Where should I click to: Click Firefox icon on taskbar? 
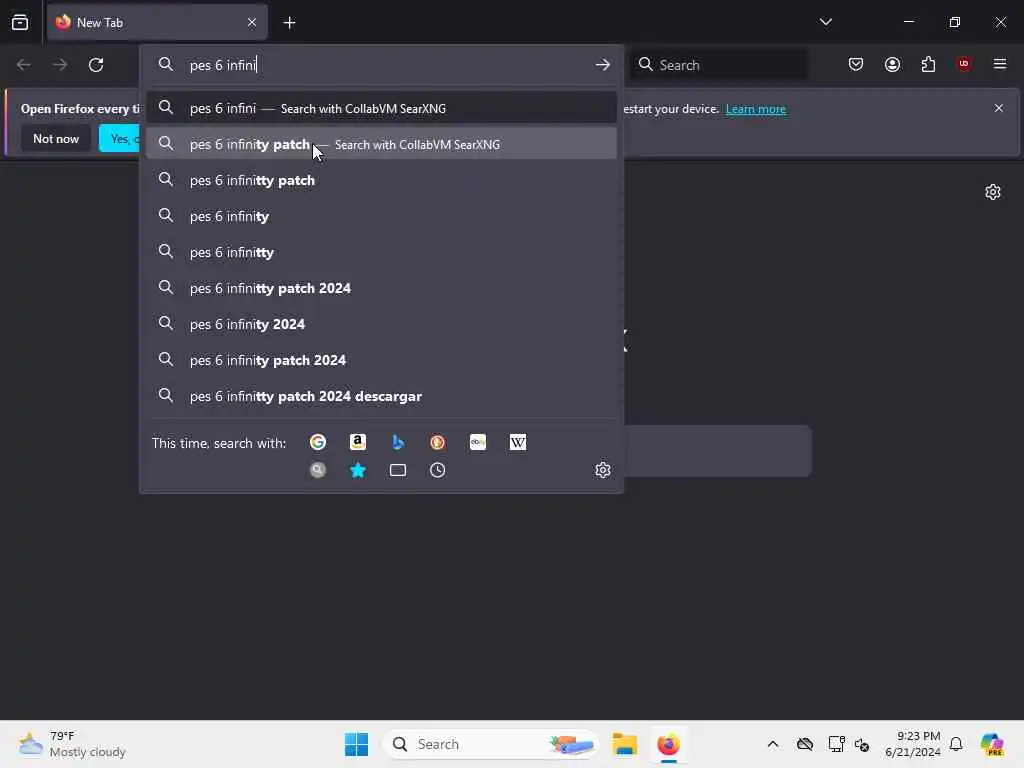[669, 744]
